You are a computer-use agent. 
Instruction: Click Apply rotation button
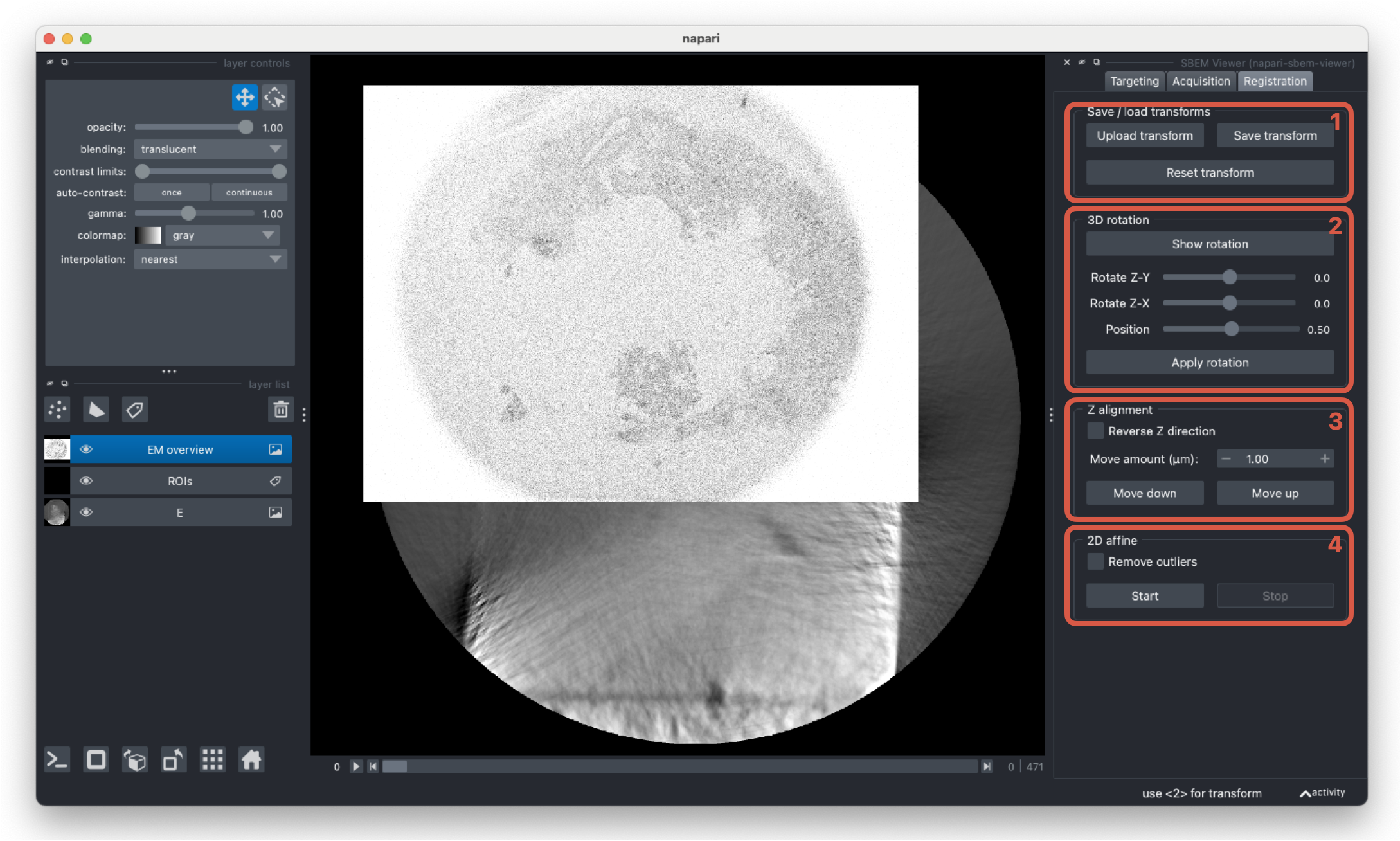point(1210,362)
